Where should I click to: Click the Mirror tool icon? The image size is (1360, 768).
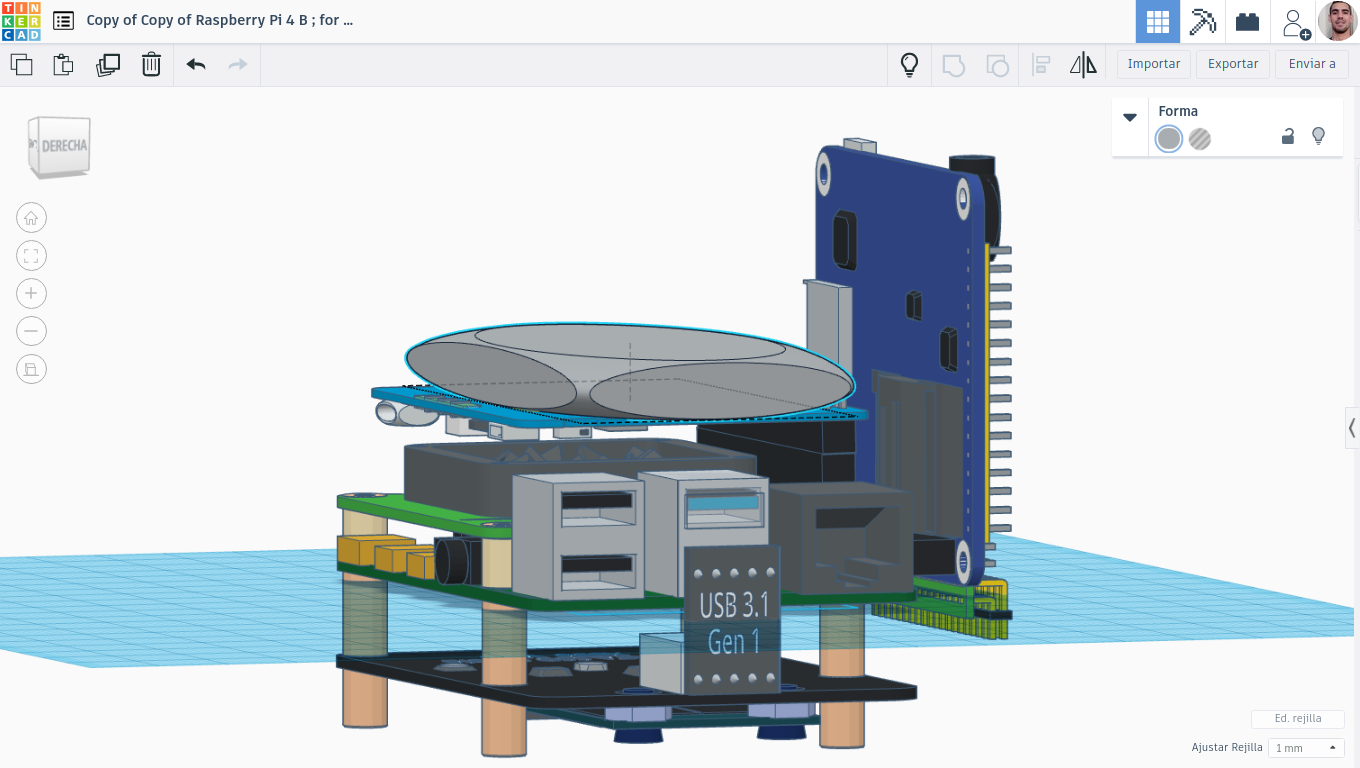[x=1083, y=65]
